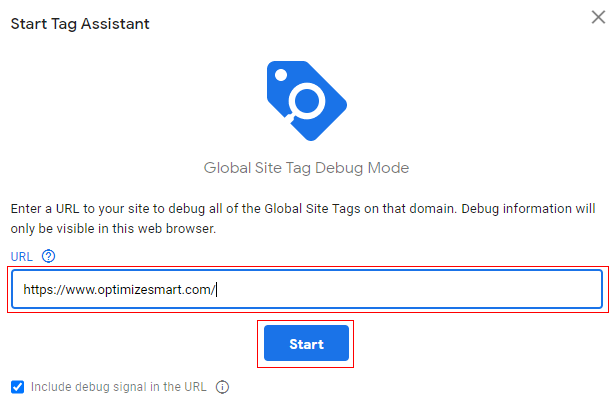Click the 'Enter a URL to your site' text
Screen dimensions: 614x406
click(80, 209)
